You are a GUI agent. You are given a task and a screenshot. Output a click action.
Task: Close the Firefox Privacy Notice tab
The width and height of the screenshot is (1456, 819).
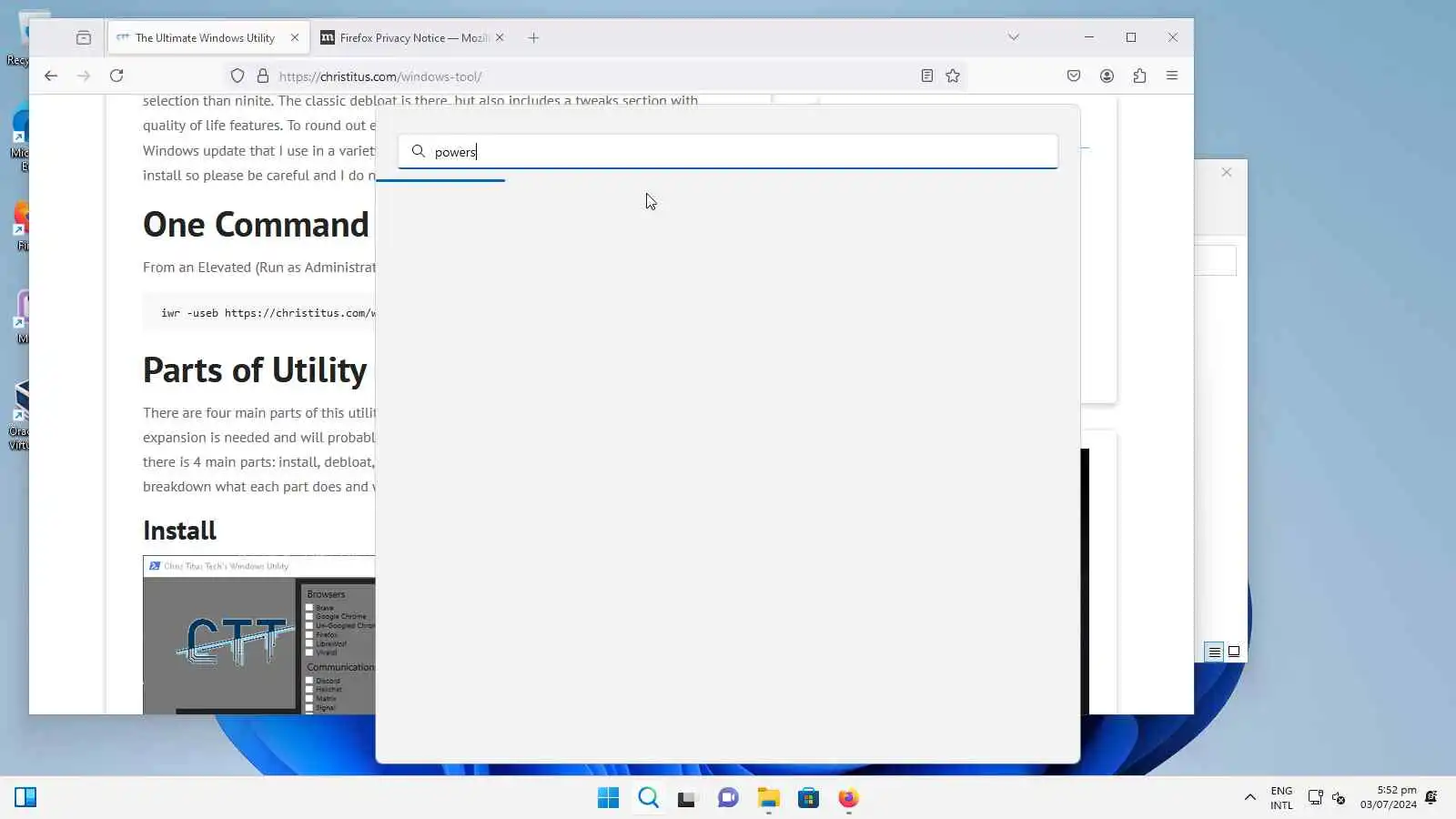click(x=500, y=38)
